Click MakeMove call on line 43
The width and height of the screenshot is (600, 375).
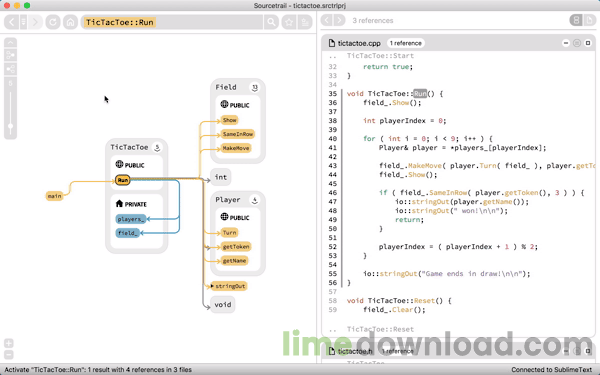pos(425,166)
